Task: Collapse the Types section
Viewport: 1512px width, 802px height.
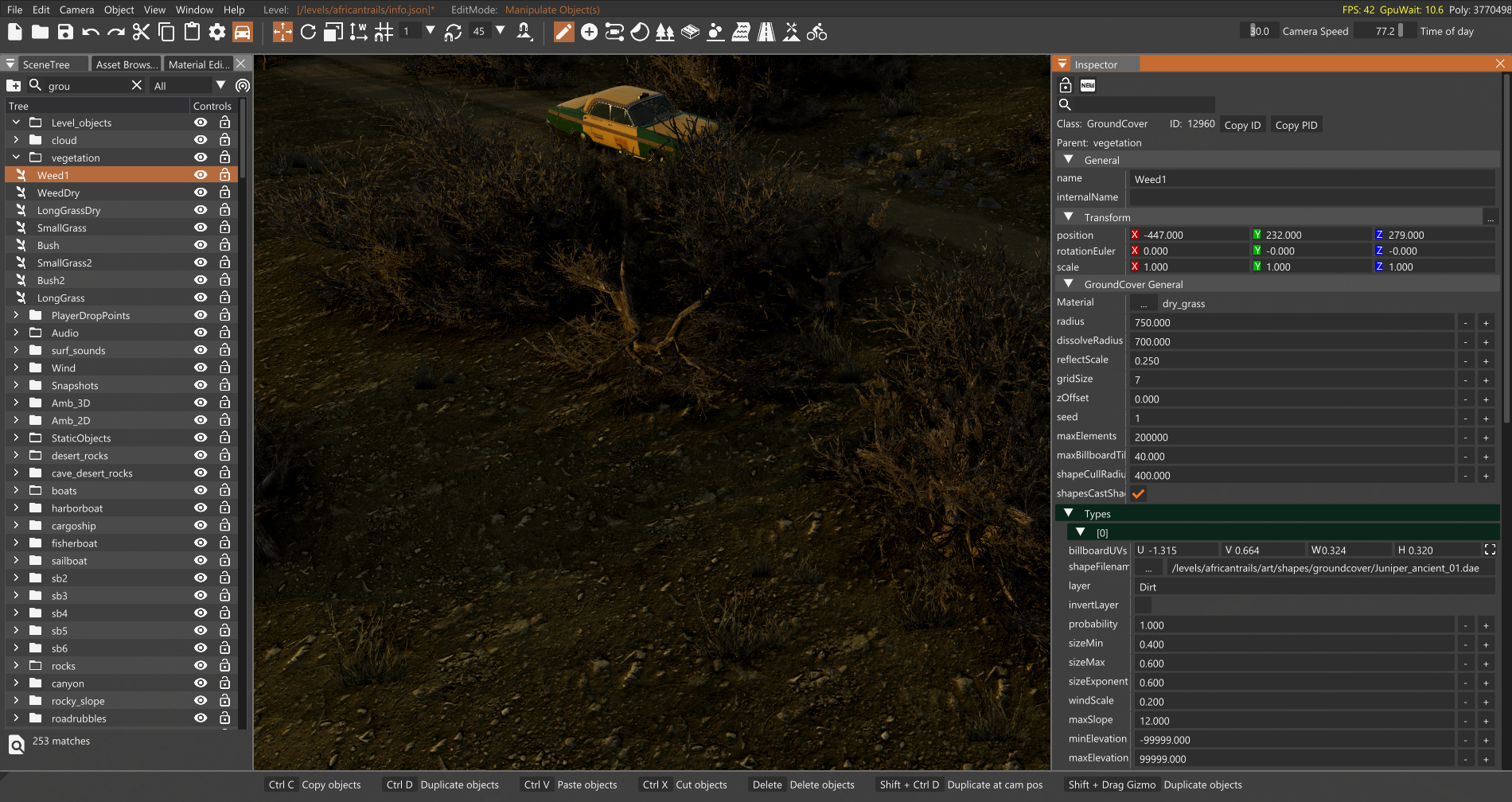Action: coord(1069,513)
